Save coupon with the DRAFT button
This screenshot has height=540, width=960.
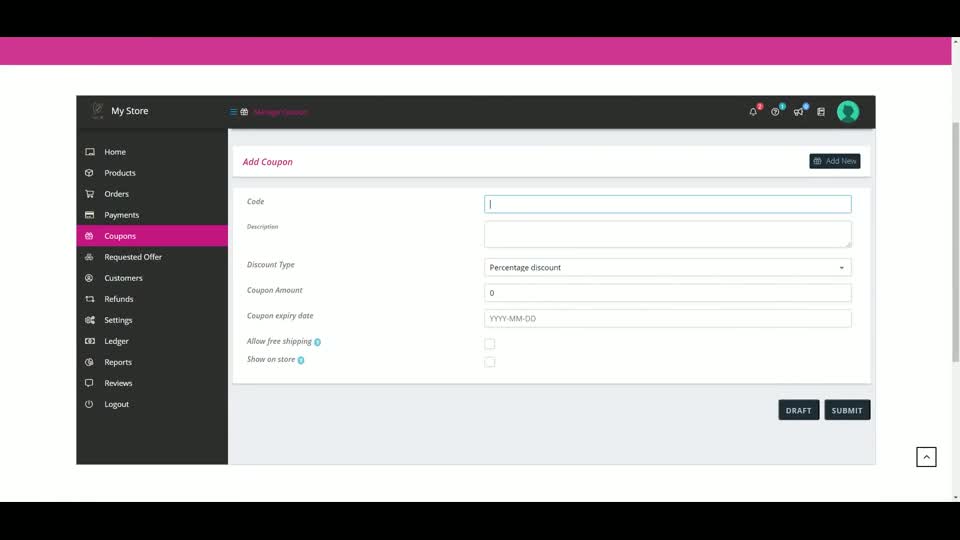[x=798, y=410]
